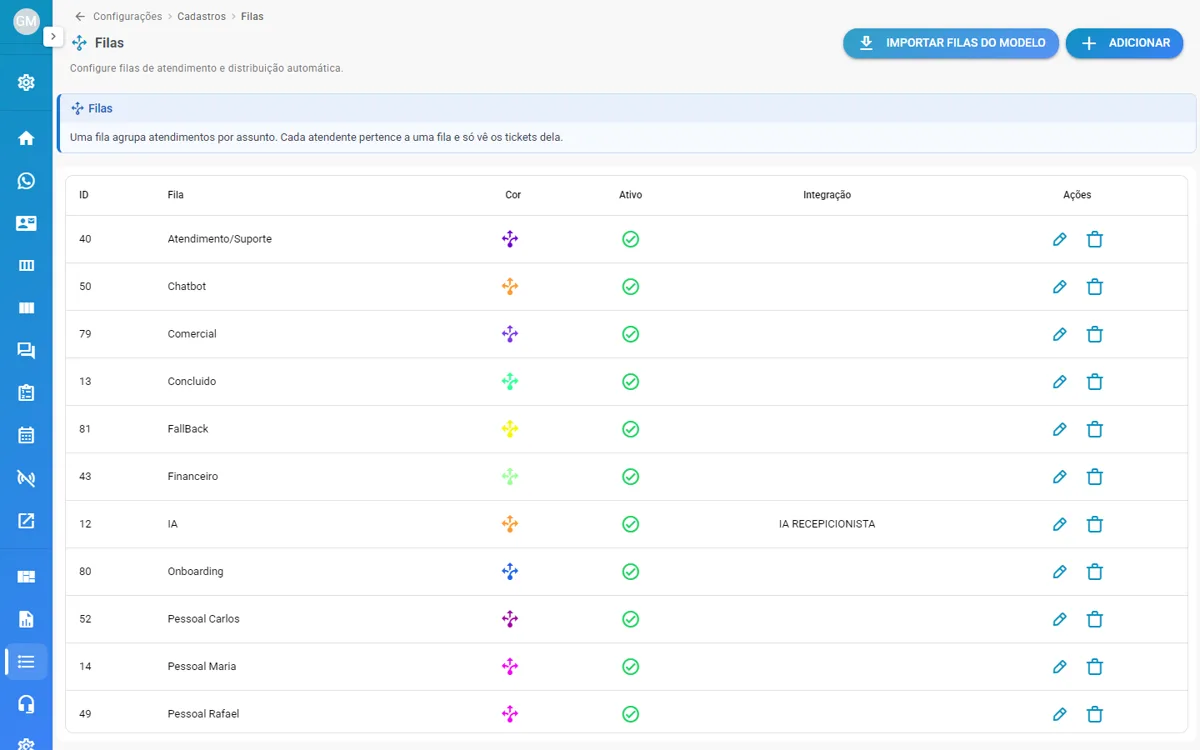Delete the Onboarding queue

pyautogui.click(x=1095, y=572)
